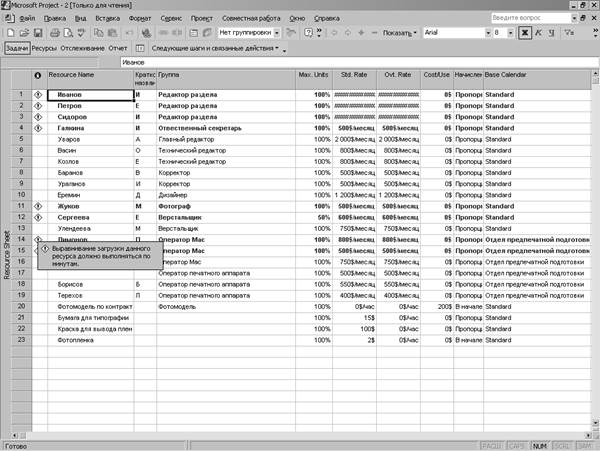The width and height of the screenshot is (600, 451).
Task: Click the Outdent left arrow icon
Action: tap(334, 33)
